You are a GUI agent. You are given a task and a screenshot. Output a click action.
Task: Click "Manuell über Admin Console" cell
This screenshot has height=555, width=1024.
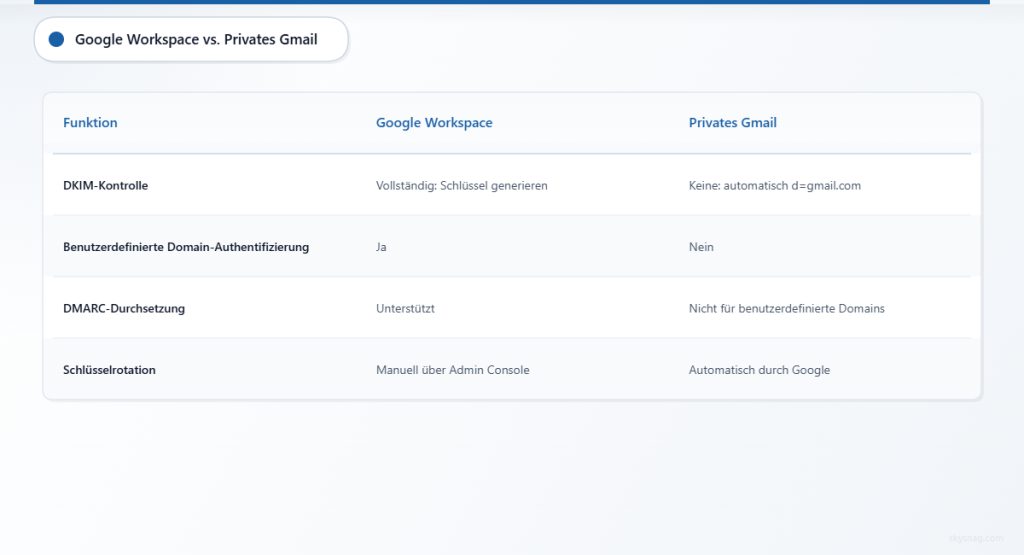tap(452, 370)
